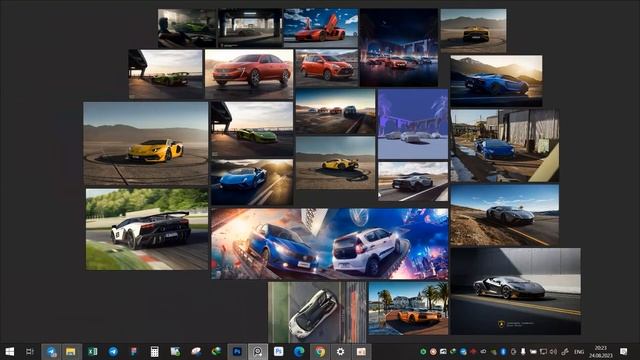Launch Microsoft Edge from the taskbar
Image resolution: width=640 pixels, height=360 pixels.
coord(299,351)
